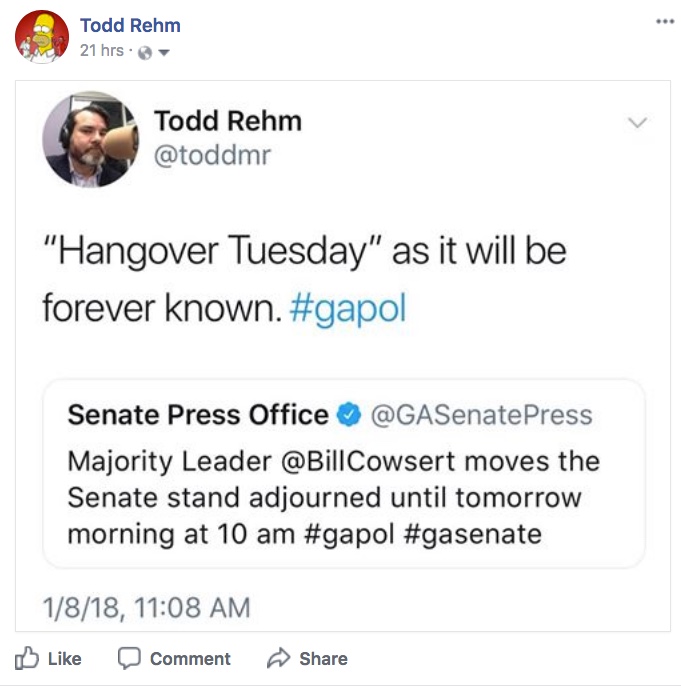The height and width of the screenshot is (686, 681).
Task: Click the Todd Rehm tweet author name
Action: pyautogui.click(x=228, y=121)
